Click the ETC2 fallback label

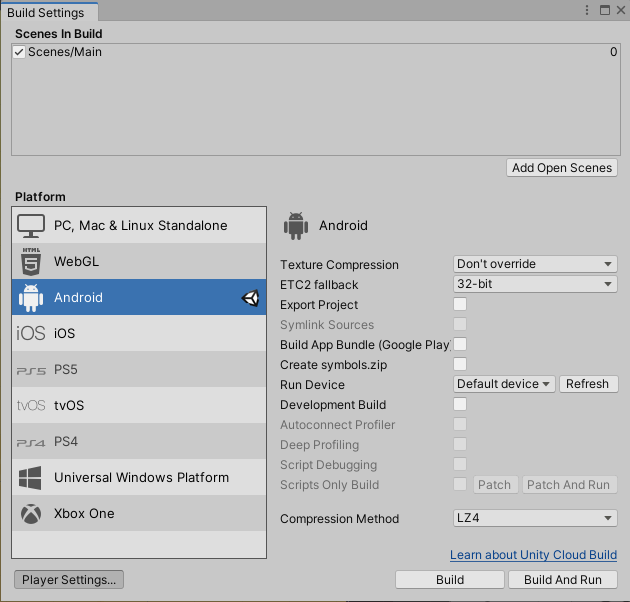click(319, 285)
